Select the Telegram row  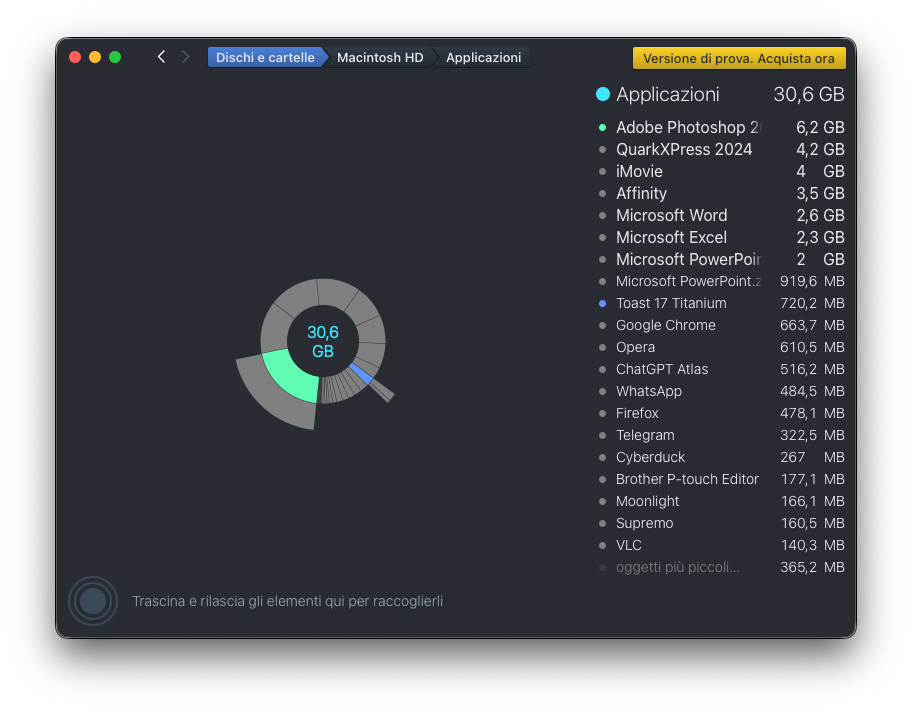pyautogui.click(x=721, y=436)
